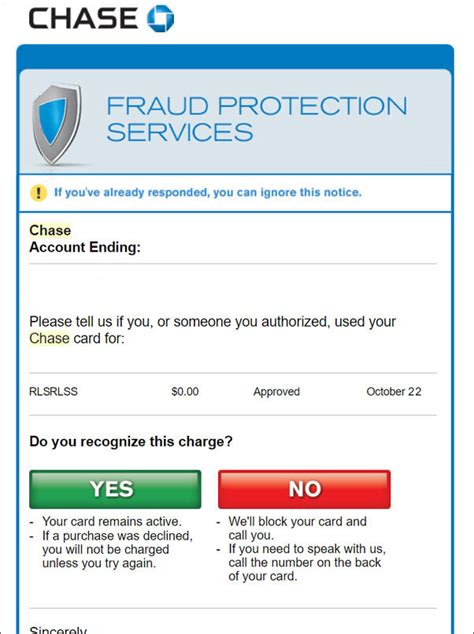Select the 'already responded' notice text

[208, 192]
